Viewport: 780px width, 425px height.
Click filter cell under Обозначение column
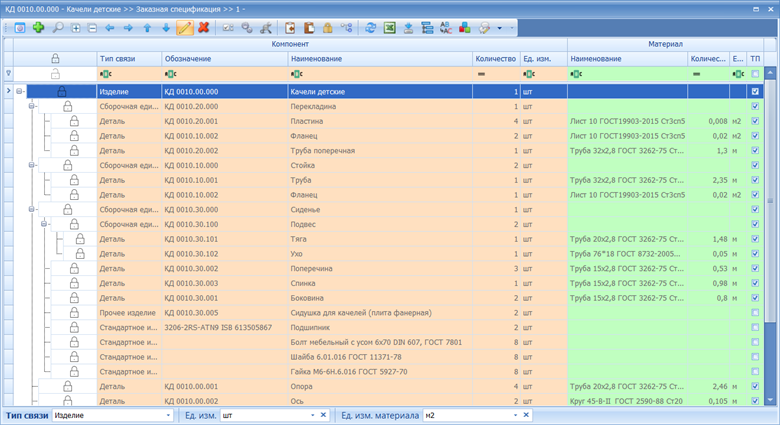coord(225,74)
